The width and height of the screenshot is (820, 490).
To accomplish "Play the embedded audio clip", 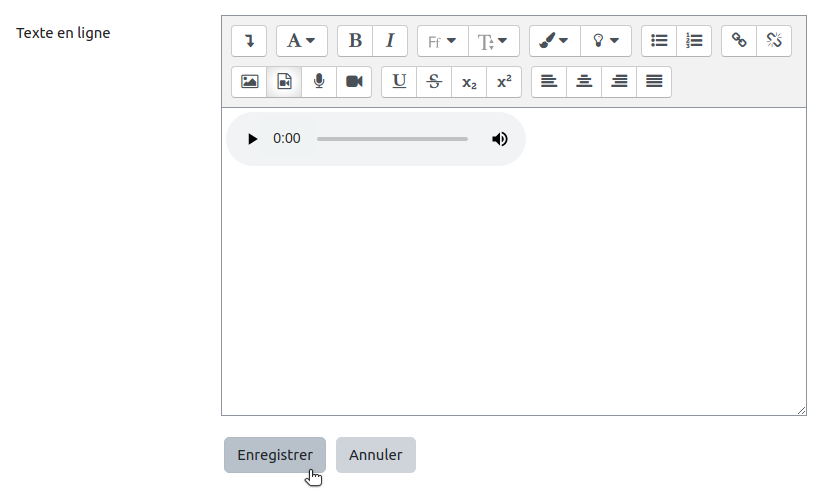I will (252, 139).
